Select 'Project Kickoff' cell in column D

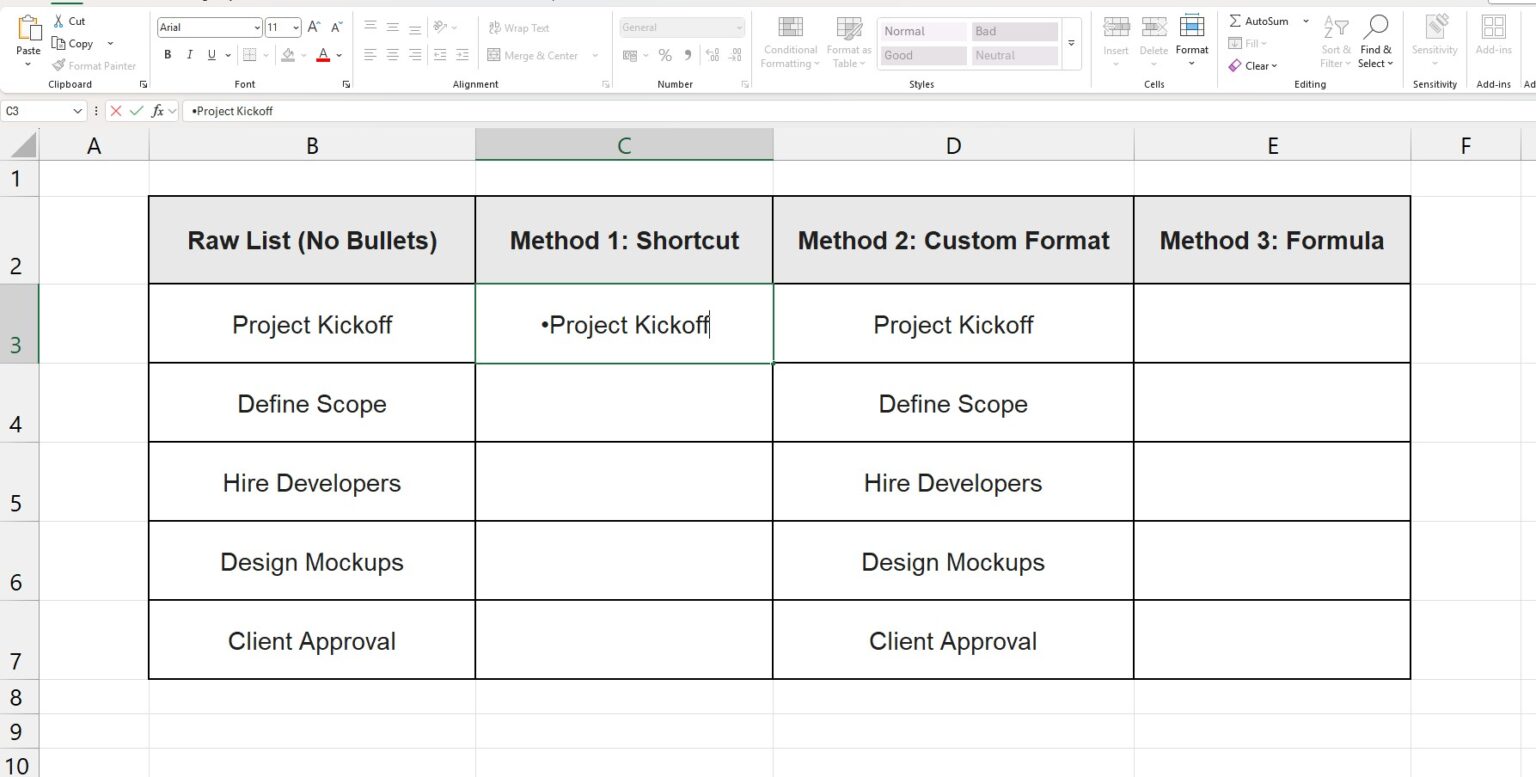click(953, 324)
